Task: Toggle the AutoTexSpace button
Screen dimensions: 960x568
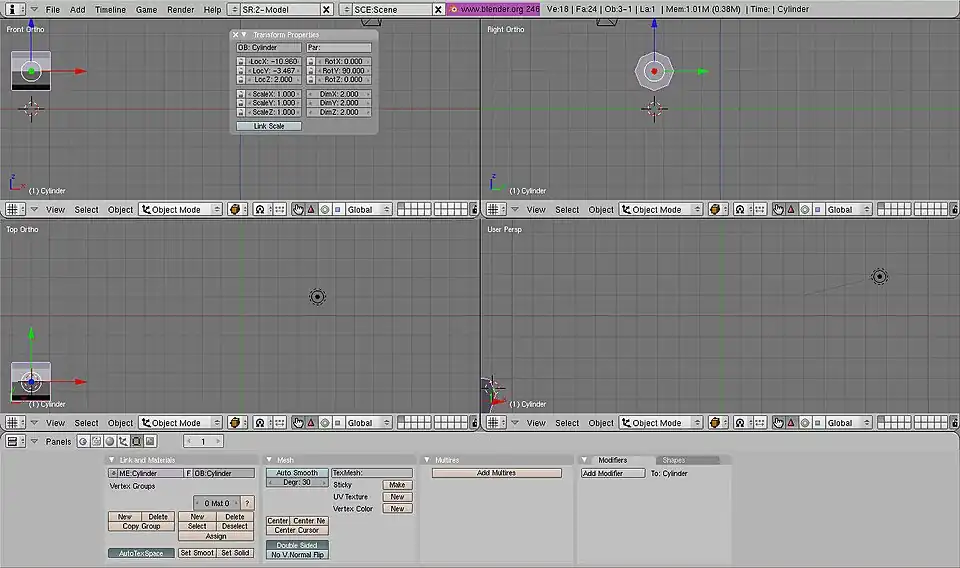Action: [x=141, y=553]
